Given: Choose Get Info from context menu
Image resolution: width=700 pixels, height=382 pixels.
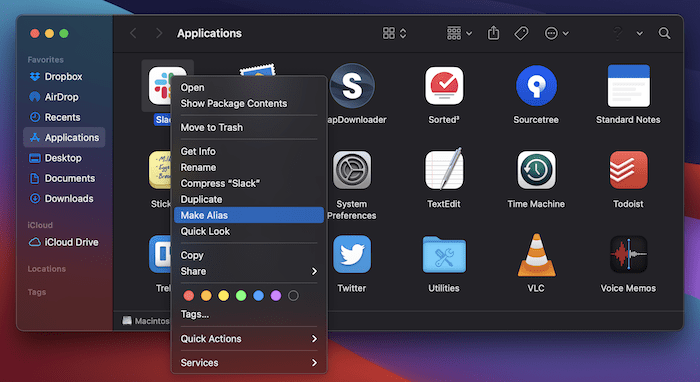Looking at the screenshot, I should [249, 151].
